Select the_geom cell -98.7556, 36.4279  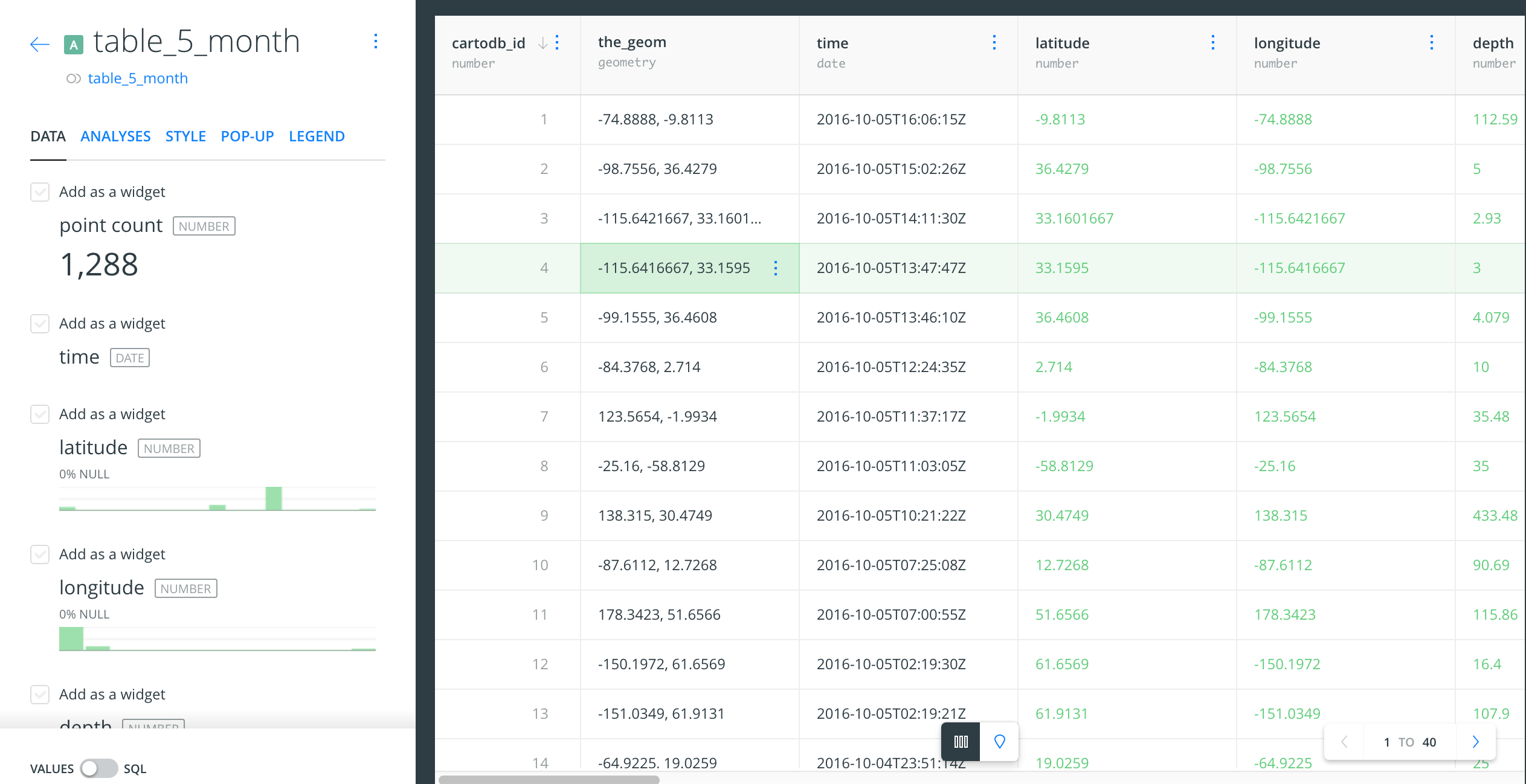(689, 169)
